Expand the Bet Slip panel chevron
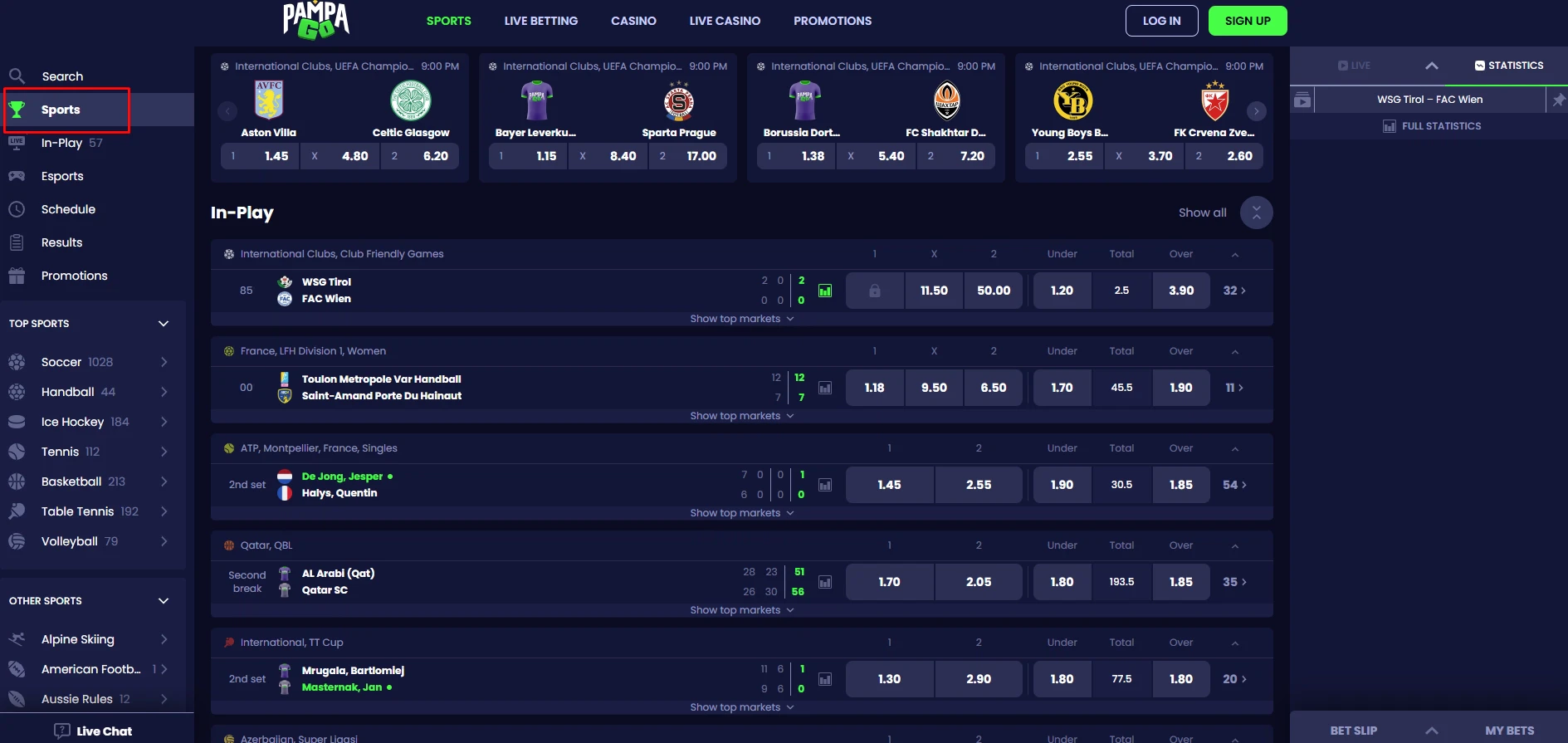 click(1432, 731)
